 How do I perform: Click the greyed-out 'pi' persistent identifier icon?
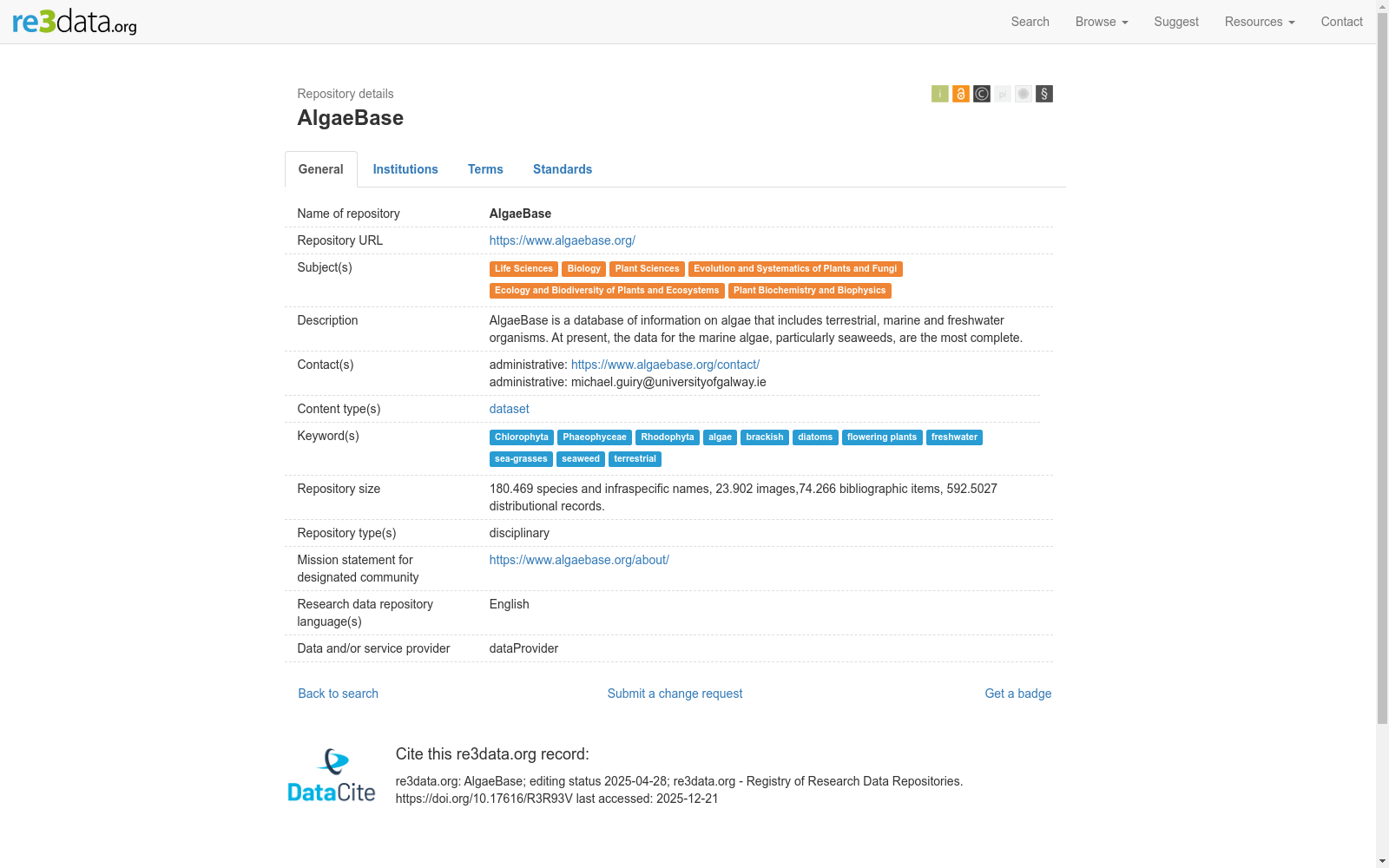coord(1002,94)
